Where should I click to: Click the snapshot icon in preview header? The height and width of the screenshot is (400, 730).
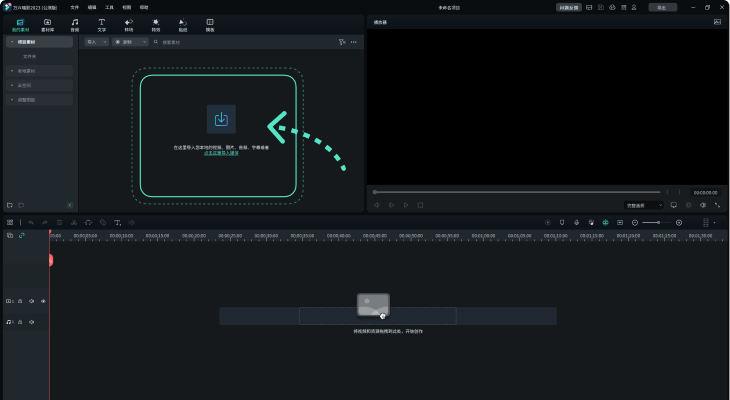[x=717, y=21]
